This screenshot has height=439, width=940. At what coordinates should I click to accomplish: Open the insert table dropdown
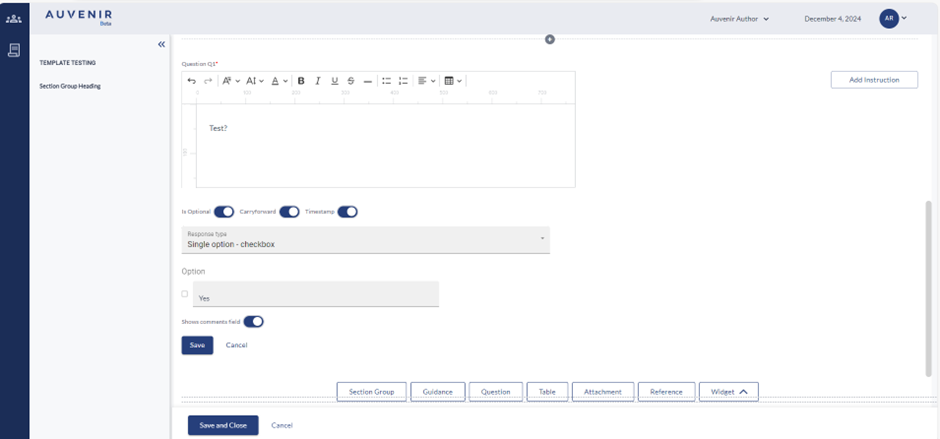tap(453, 81)
